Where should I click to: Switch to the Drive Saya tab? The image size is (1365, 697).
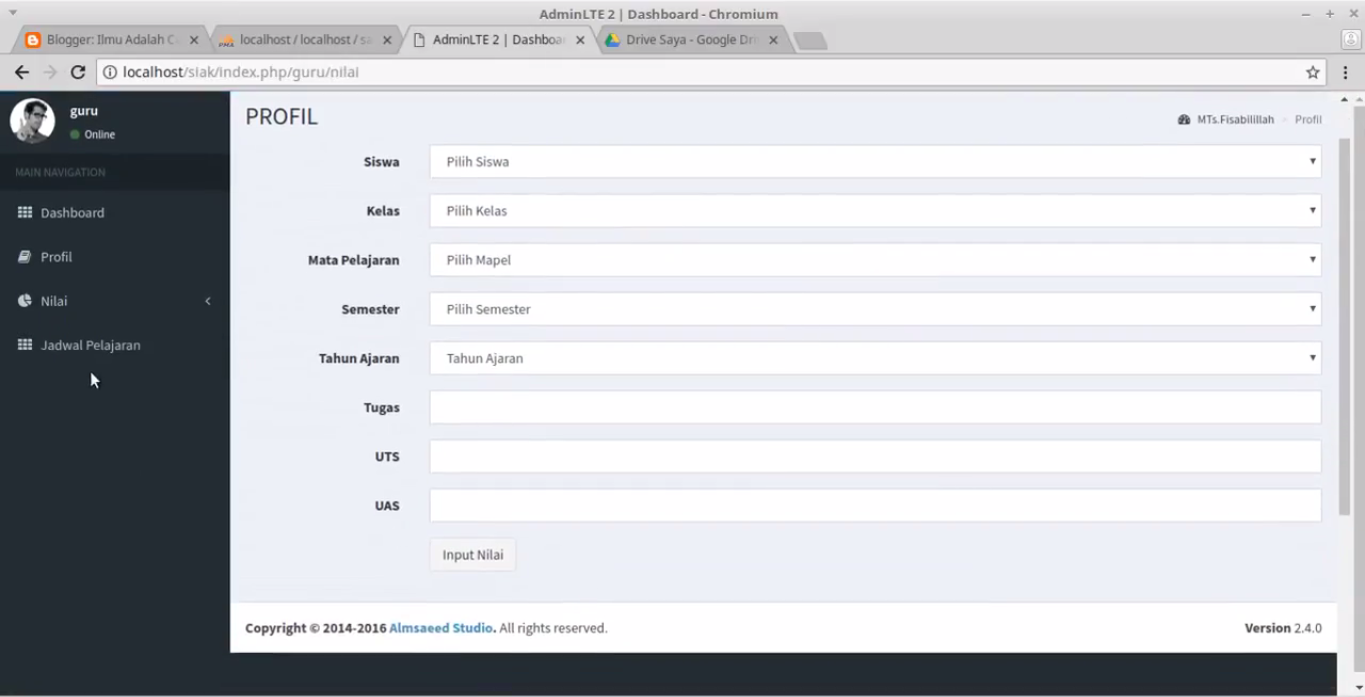pos(692,40)
